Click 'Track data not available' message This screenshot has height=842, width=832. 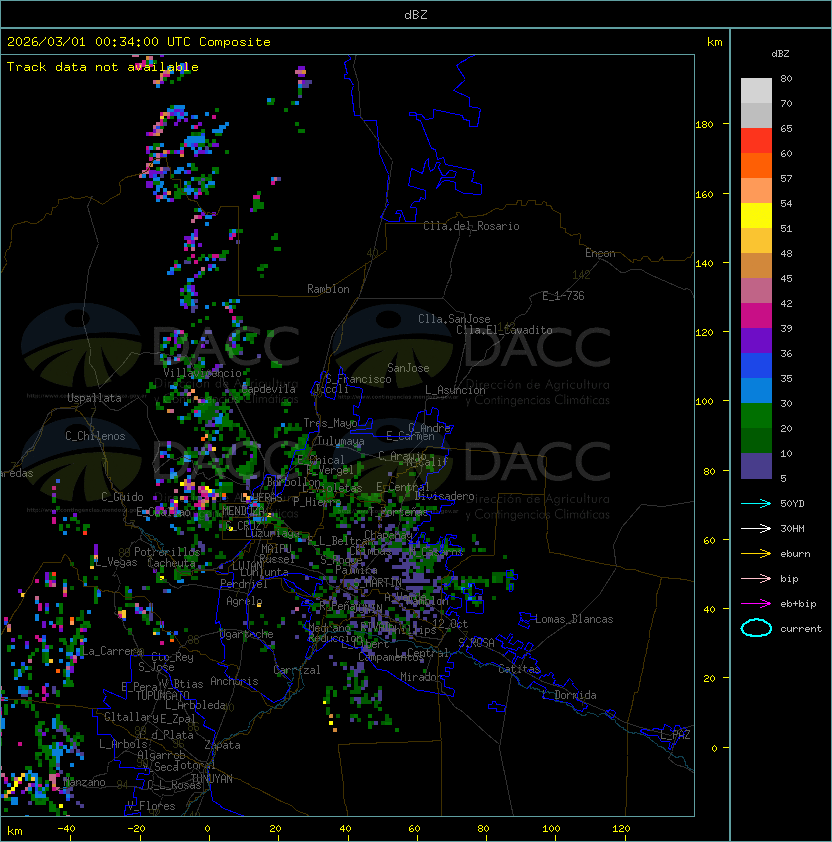point(103,67)
